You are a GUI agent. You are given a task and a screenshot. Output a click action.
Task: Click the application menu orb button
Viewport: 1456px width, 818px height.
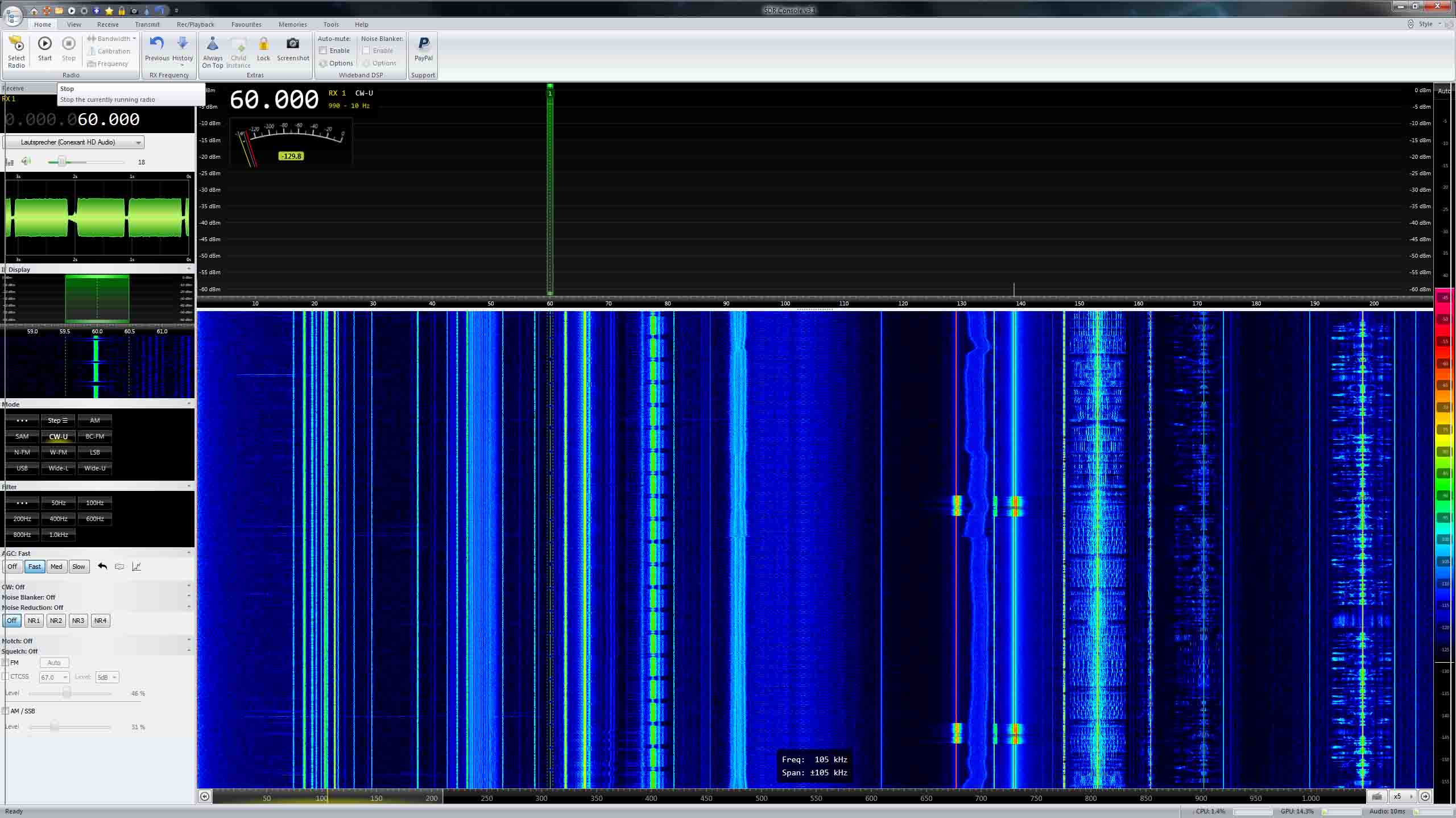click(x=13, y=15)
